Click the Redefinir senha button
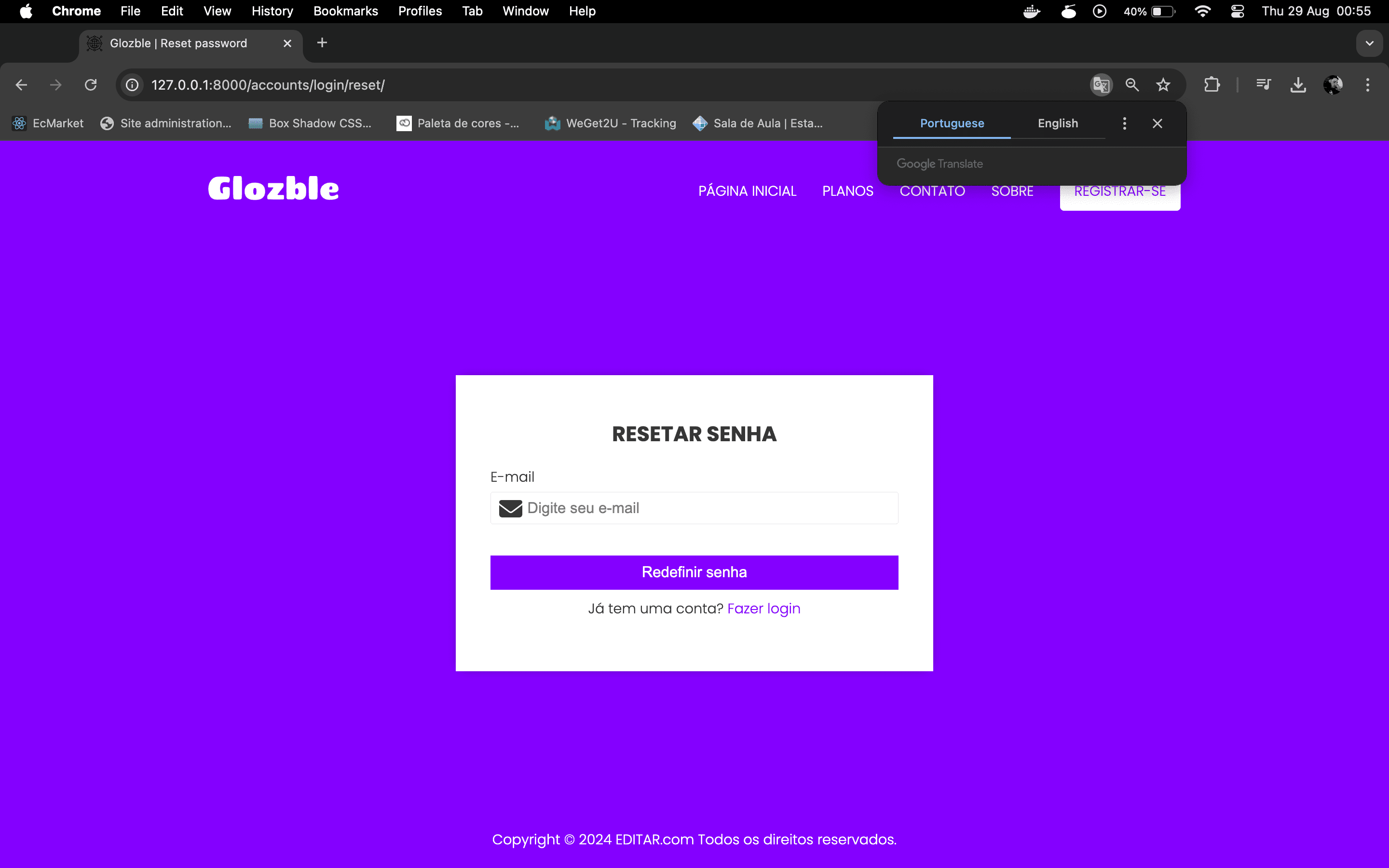 pos(694,572)
